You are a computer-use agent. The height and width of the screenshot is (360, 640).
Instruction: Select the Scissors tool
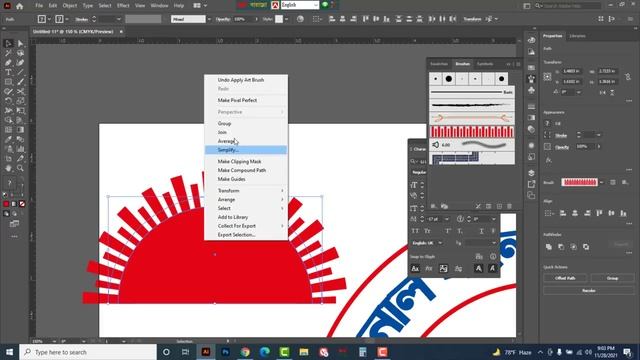(20, 91)
